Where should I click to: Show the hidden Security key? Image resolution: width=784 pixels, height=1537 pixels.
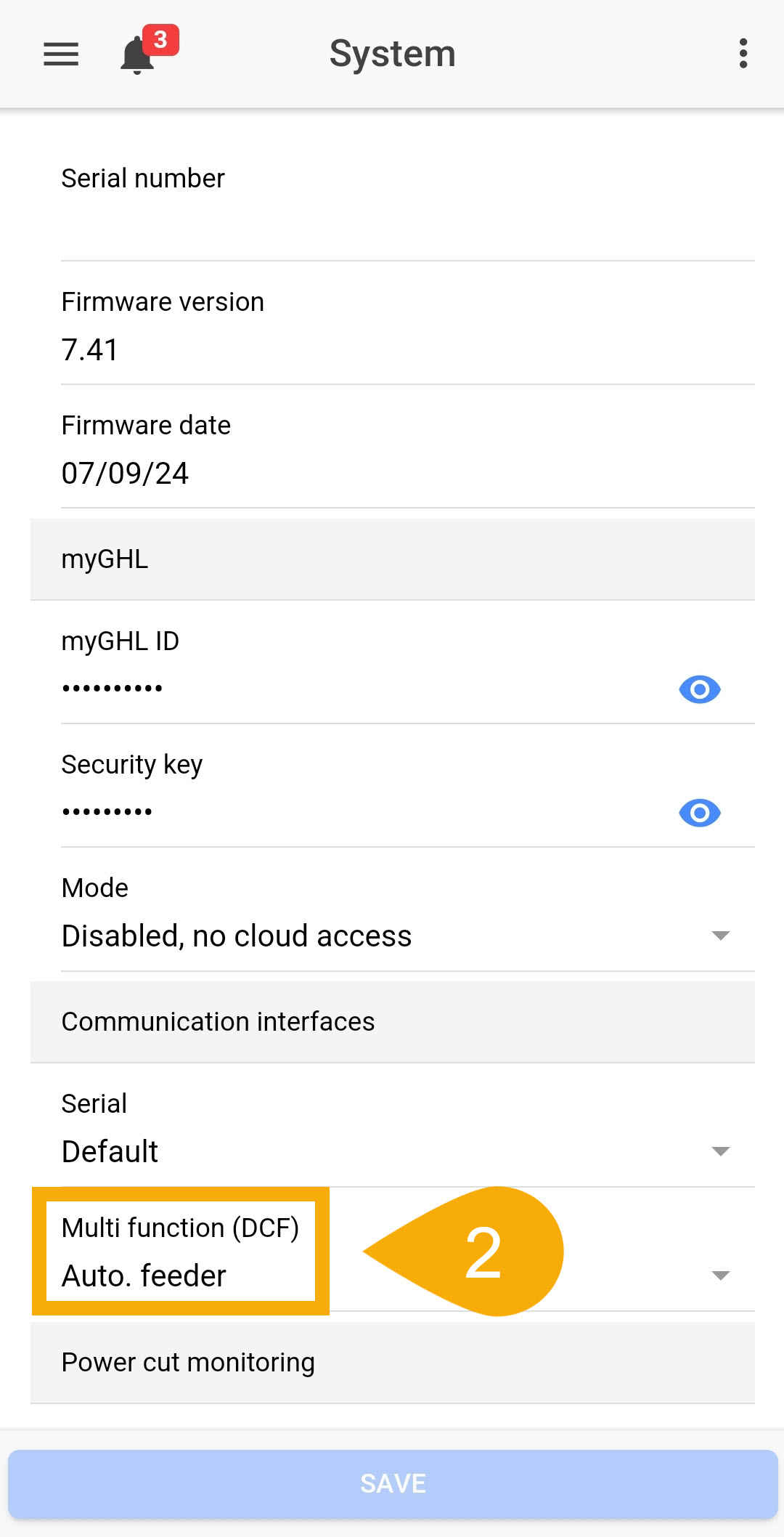(x=699, y=812)
